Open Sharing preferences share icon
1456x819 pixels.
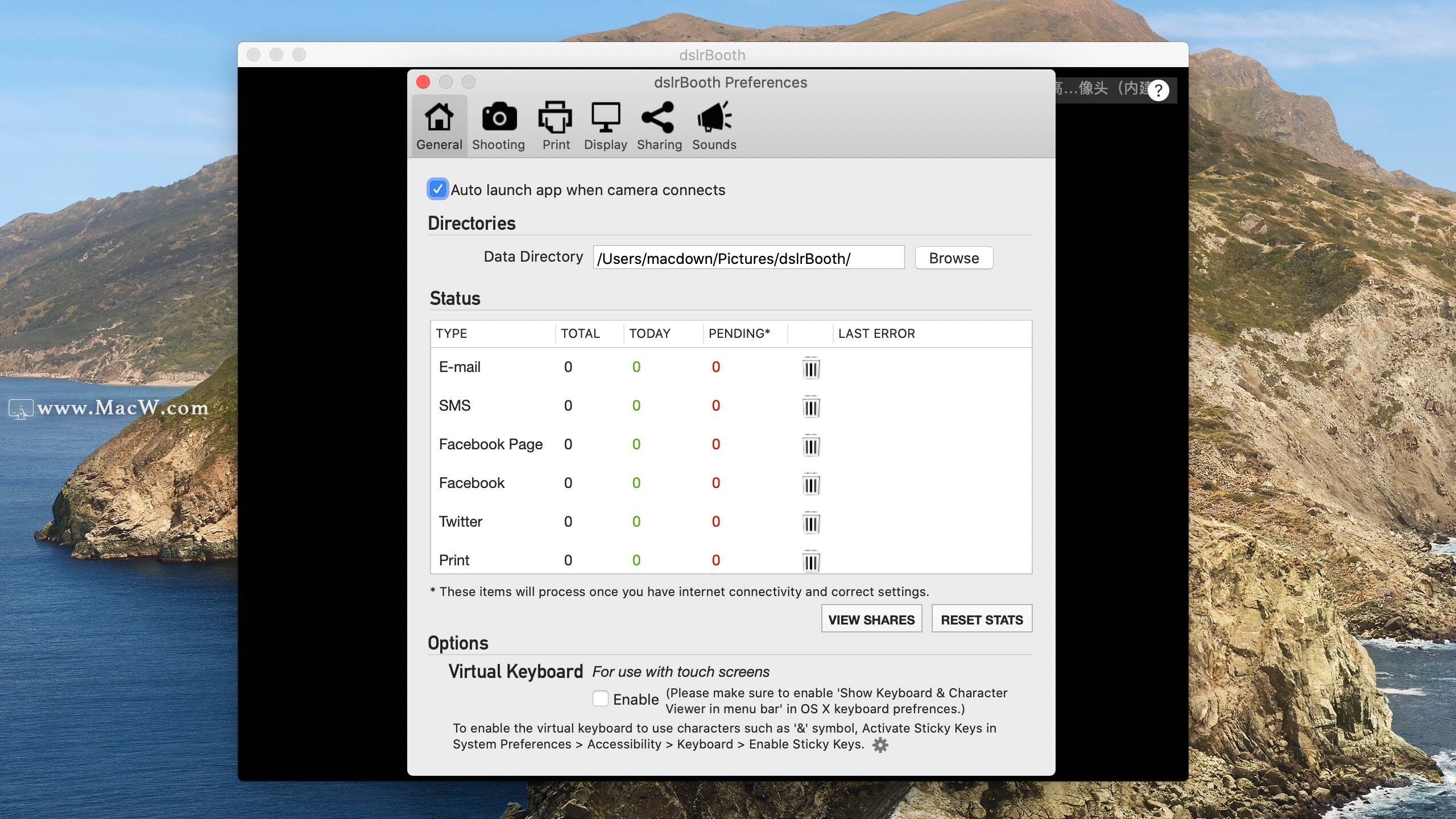point(658,118)
